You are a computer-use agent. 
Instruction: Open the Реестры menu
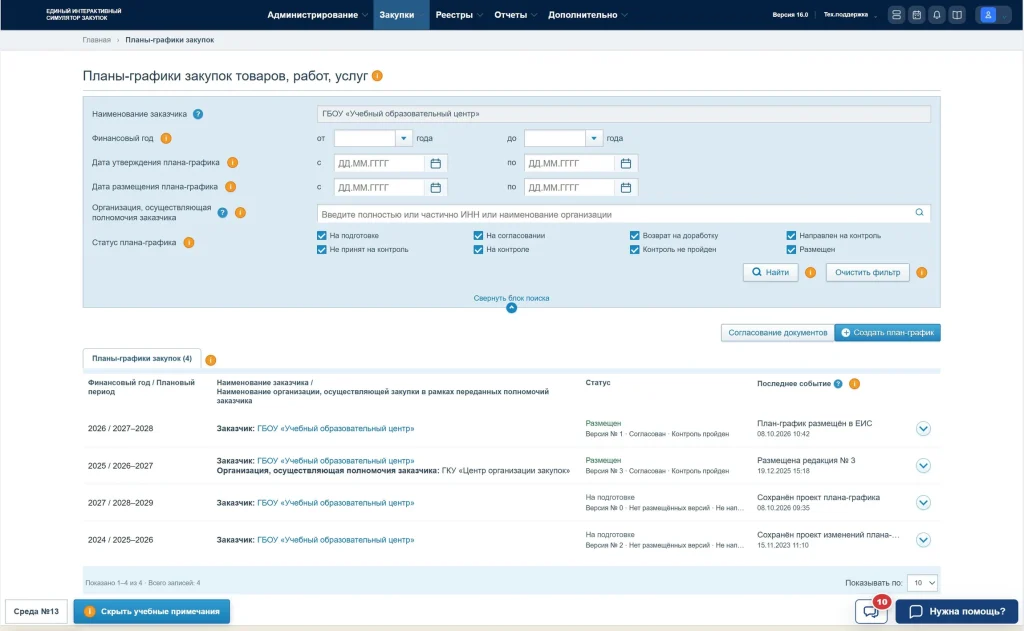[459, 15]
